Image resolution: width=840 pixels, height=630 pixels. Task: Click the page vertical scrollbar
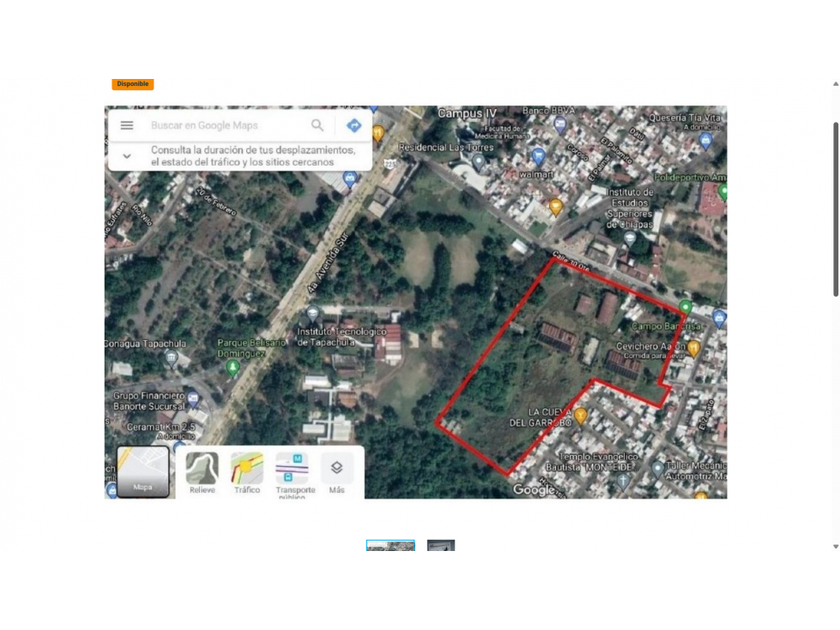click(x=836, y=210)
